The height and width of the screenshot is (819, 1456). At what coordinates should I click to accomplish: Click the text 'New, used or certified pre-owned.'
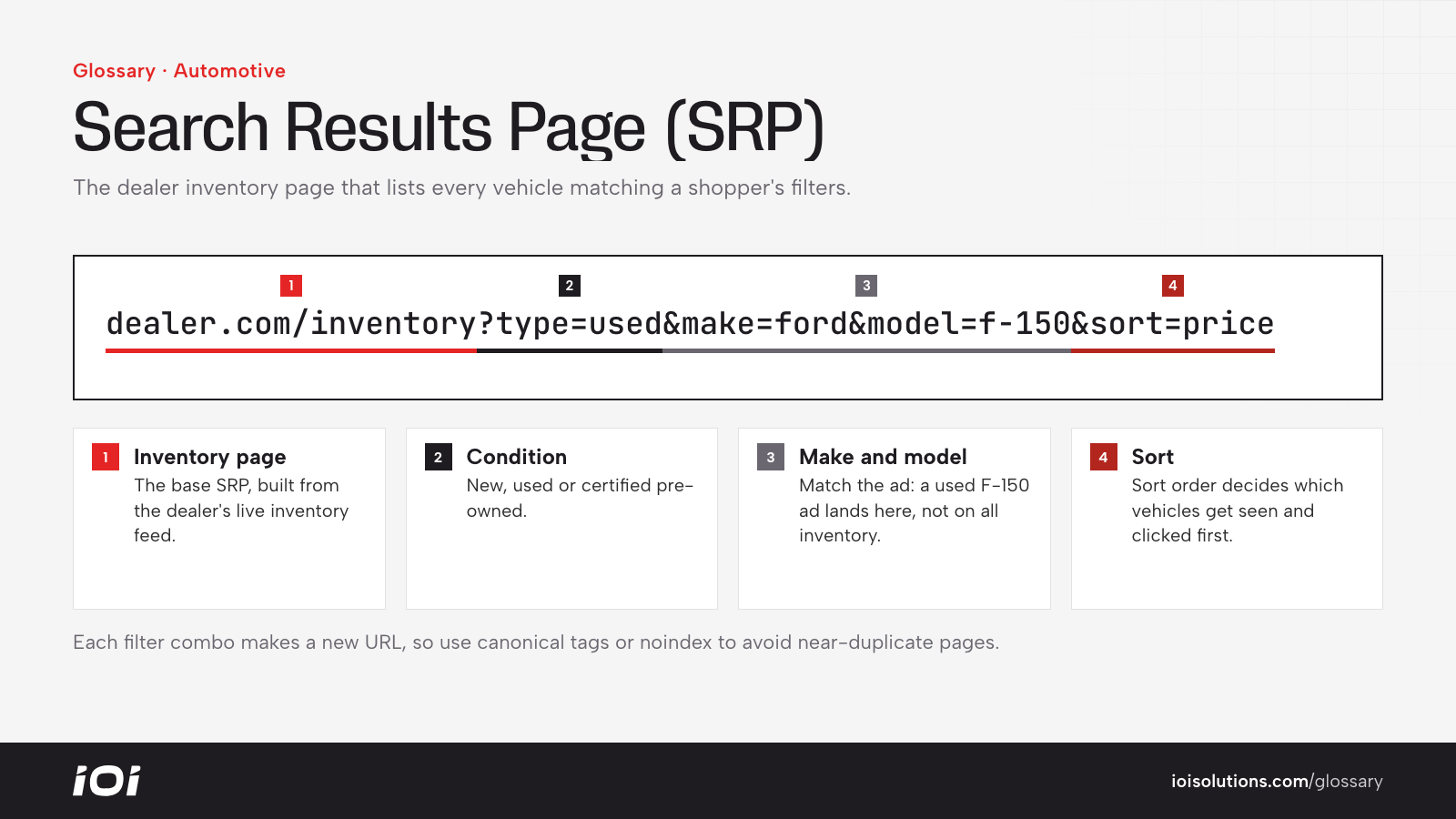[x=580, y=498]
